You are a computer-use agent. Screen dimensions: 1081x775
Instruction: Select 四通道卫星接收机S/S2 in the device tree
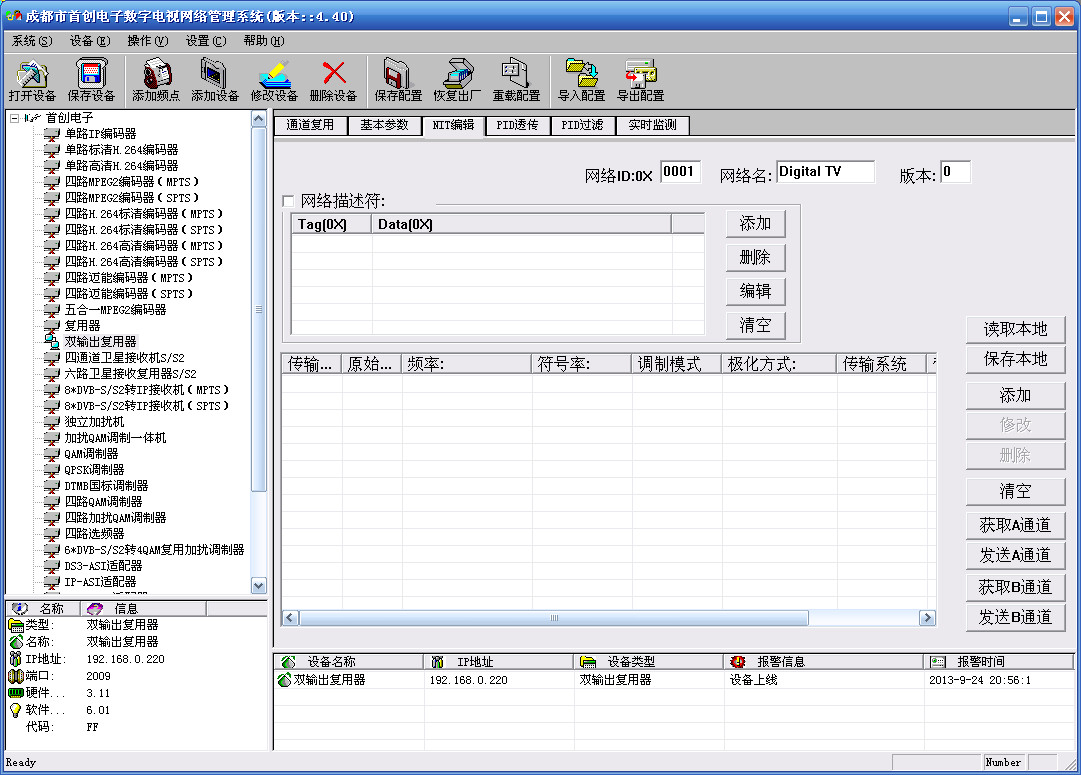pos(124,358)
